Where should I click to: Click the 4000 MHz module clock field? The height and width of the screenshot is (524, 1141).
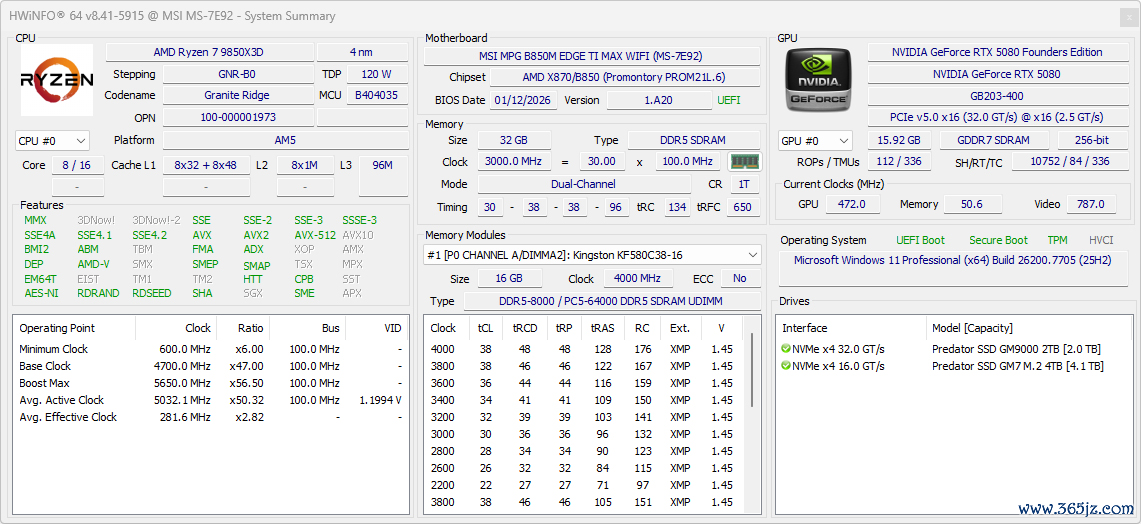(637, 279)
